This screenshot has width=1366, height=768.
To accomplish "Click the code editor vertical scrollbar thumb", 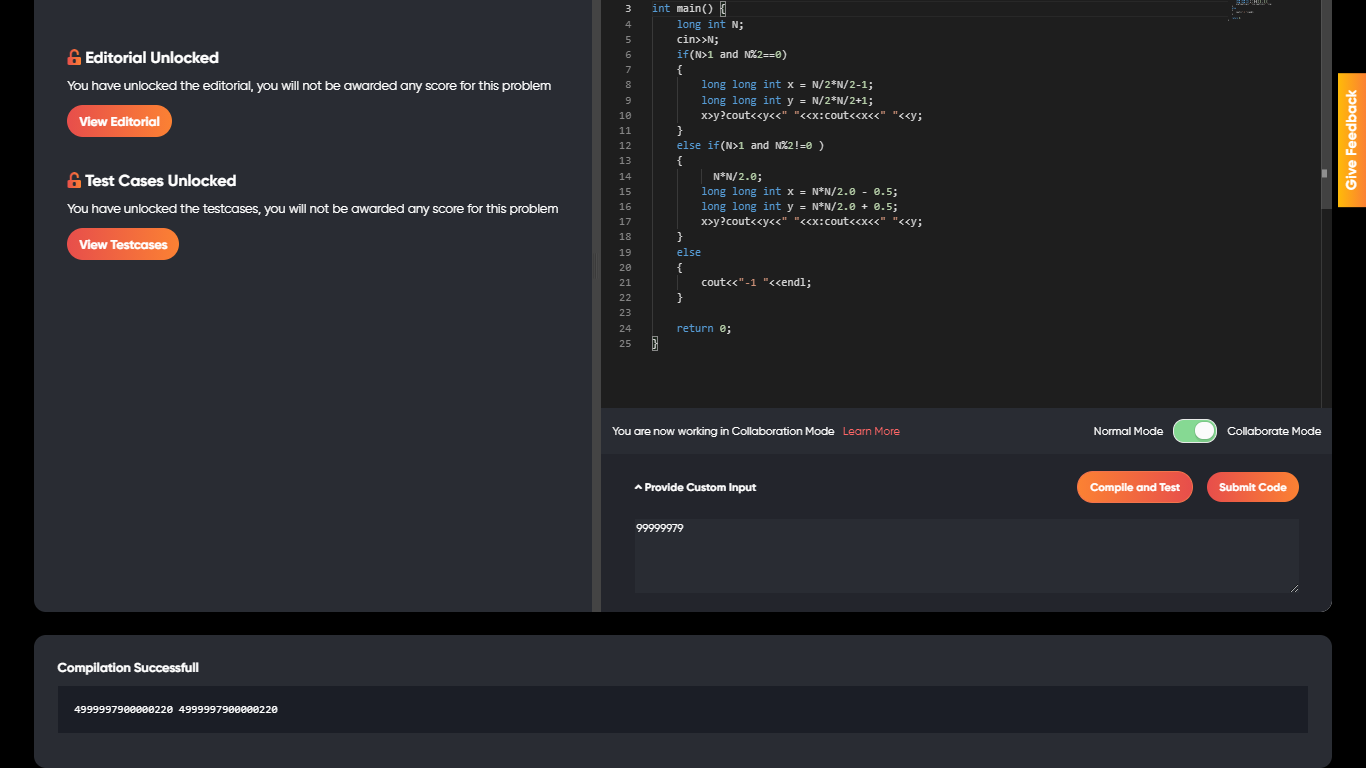I will click(1325, 173).
